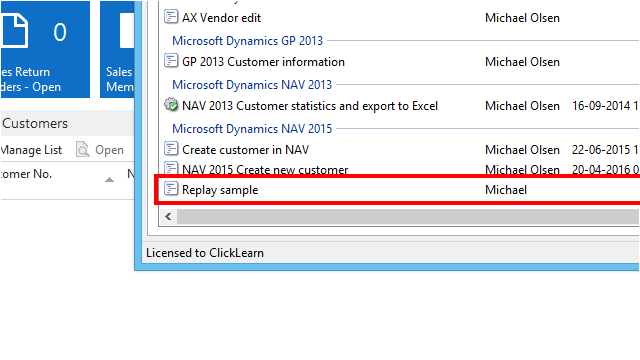Click the Customers heading in NAV window
640x360 pixels.
[35, 123]
